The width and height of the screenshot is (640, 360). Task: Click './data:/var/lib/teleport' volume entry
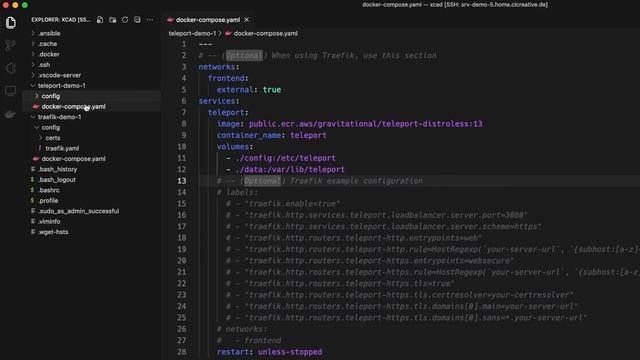pos(290,169)
